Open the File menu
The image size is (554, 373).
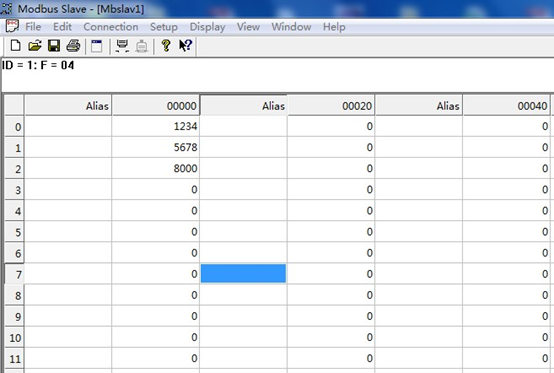(x=33, y=27)
